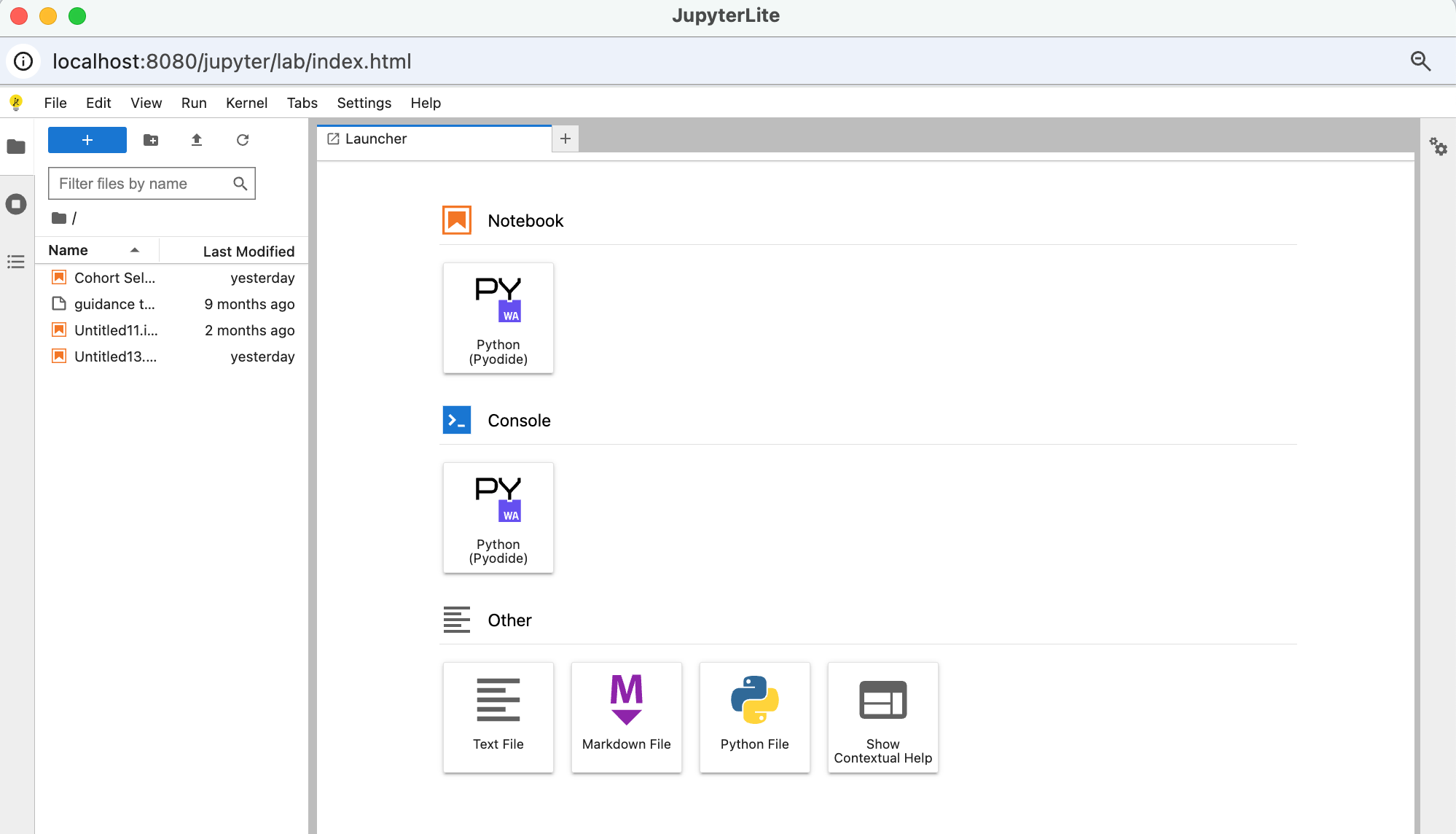Click the site info icon in address bar
Viewport: 1456px width, 834px height.
click(x=23, y=61)
